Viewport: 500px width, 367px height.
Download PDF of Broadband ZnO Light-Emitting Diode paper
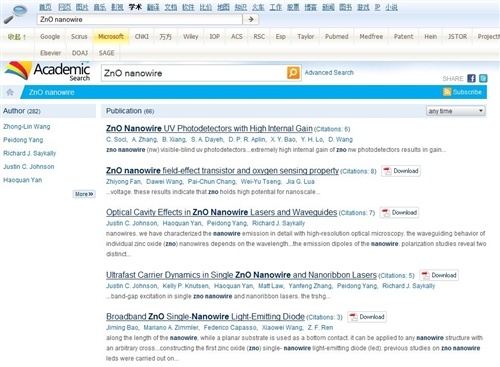[367, 317]
